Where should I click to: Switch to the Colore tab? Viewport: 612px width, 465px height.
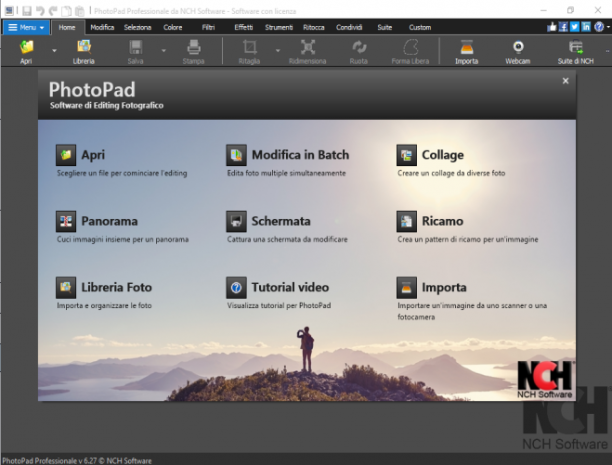[x=173, y=27]
